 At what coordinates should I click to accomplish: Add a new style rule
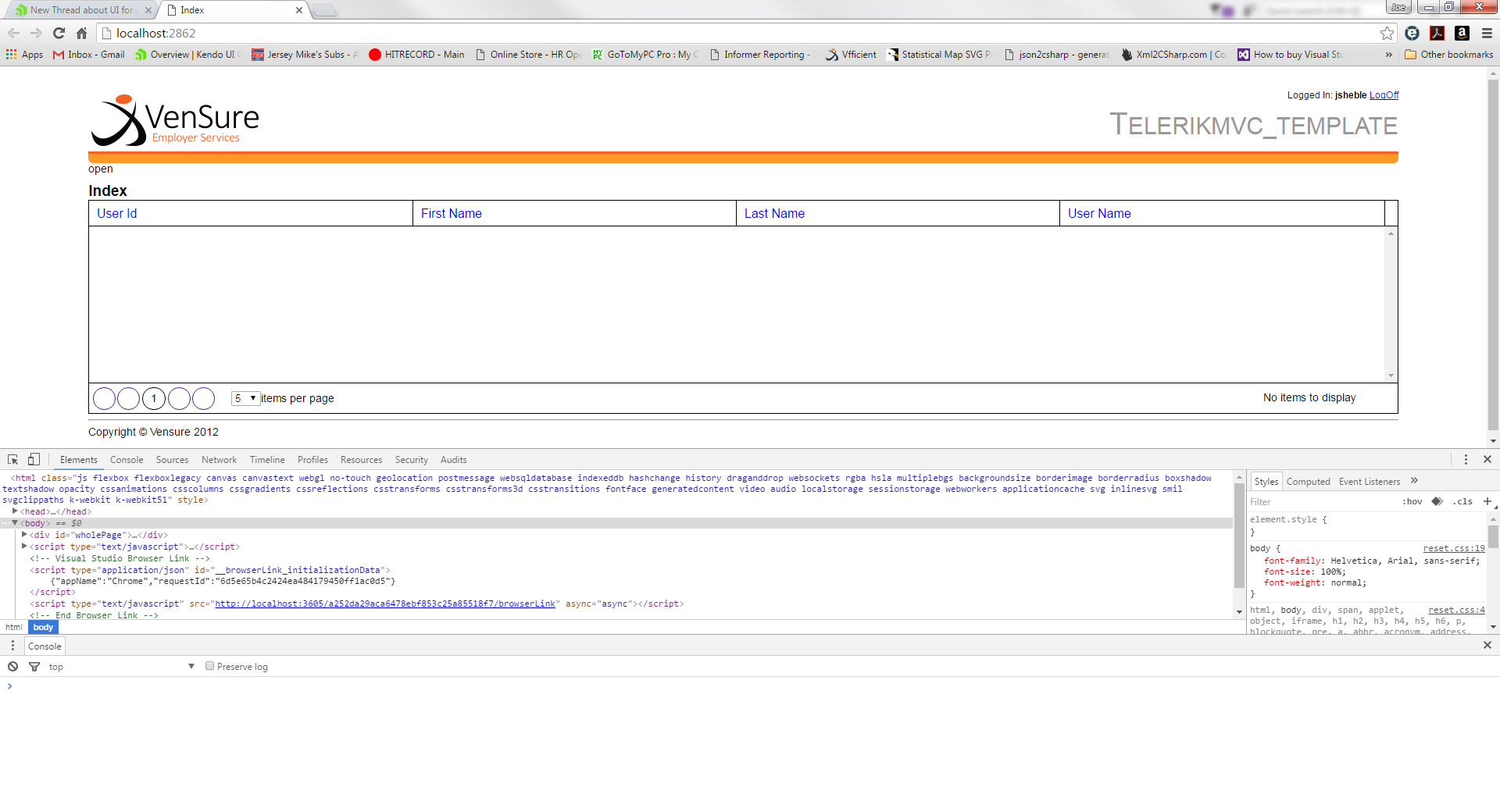tap(1487, 501)
